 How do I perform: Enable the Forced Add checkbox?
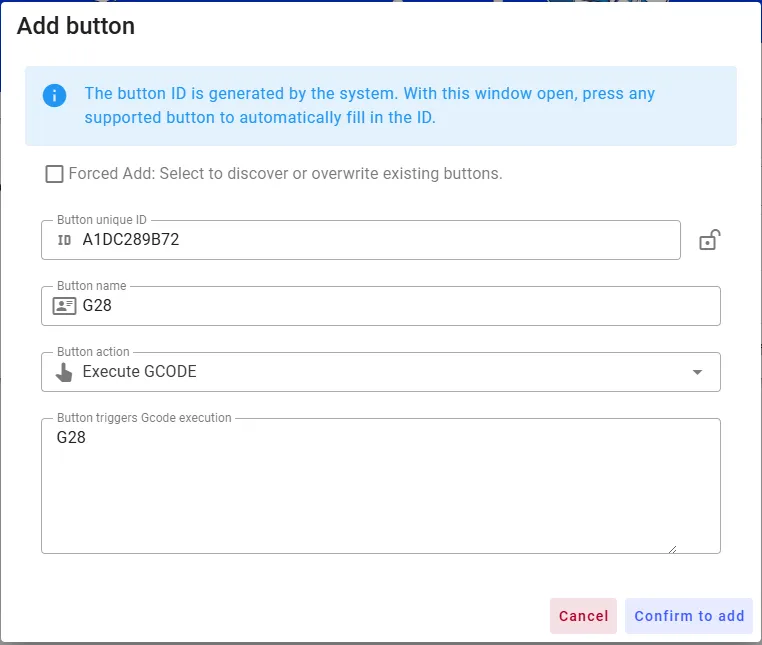(54, 174)
